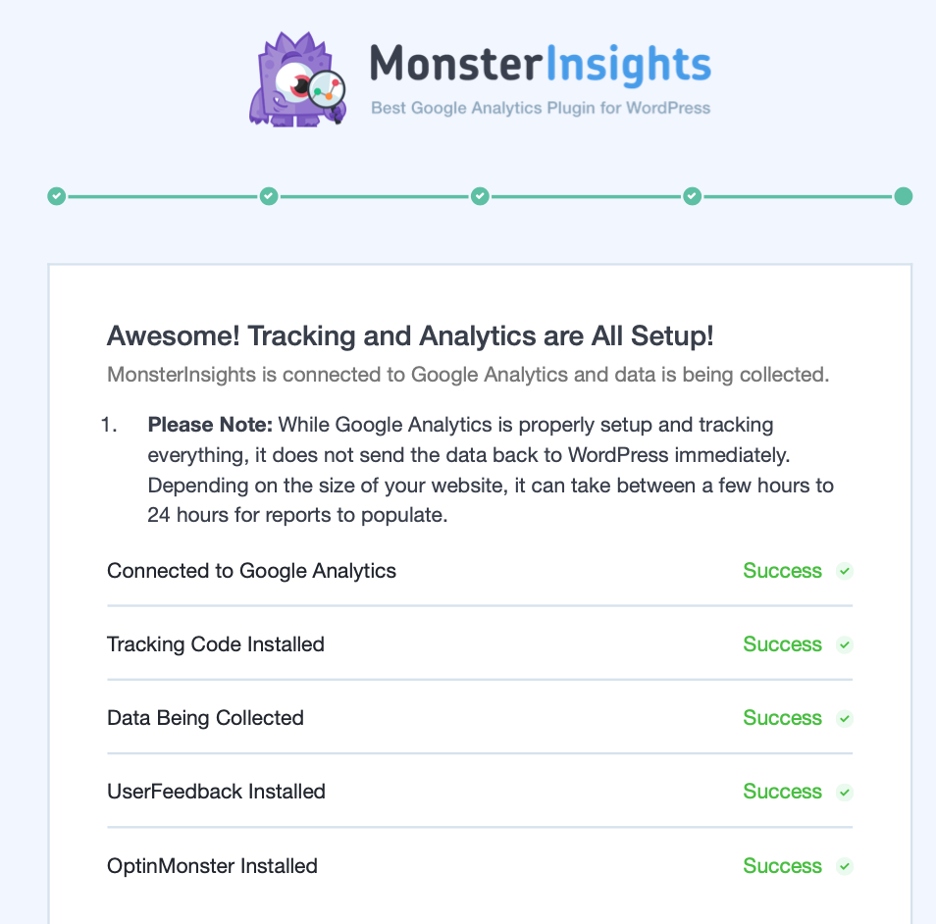Click Success label for Tracking Code Installed
Image resolution: width=936 pixels, height=924 pixels.
point(782,644)
